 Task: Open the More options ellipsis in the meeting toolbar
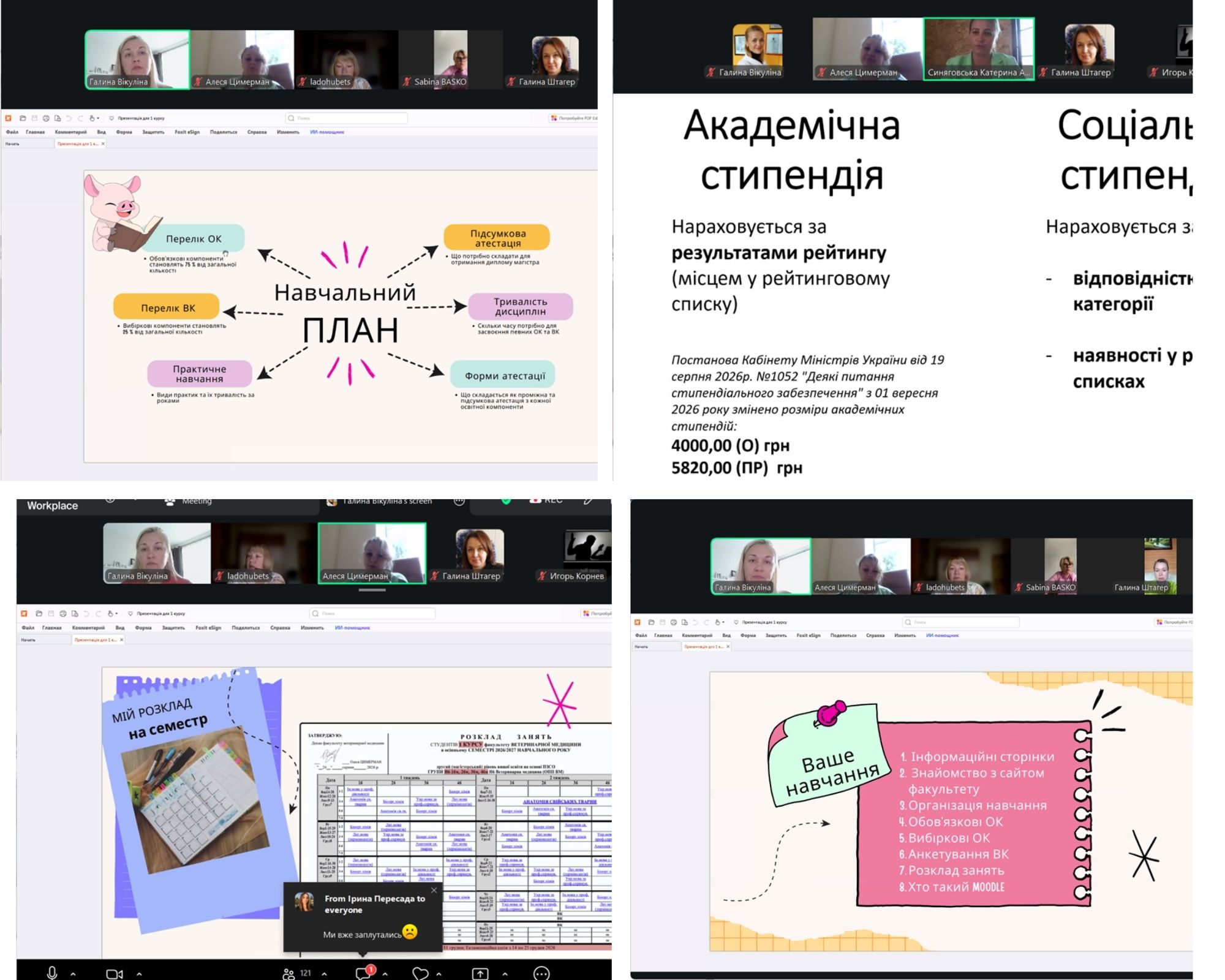pyautogui.click(x=541, y=973)
